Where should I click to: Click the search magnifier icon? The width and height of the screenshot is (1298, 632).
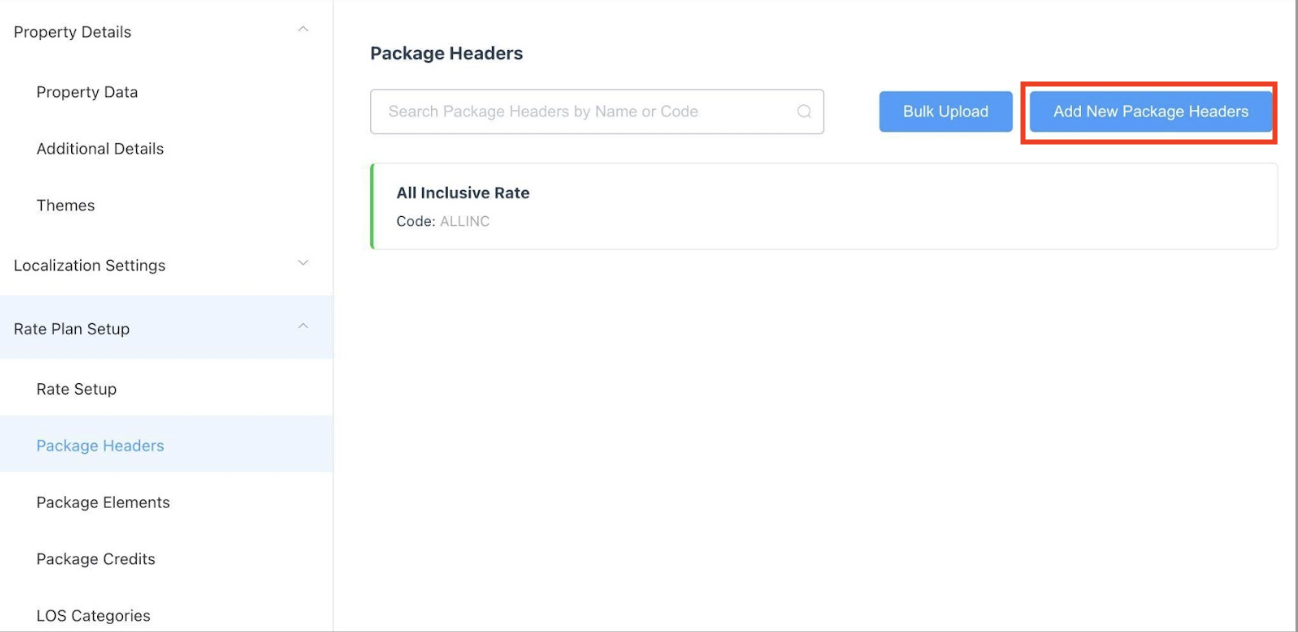pyautogui.click(x=803, y=111)
